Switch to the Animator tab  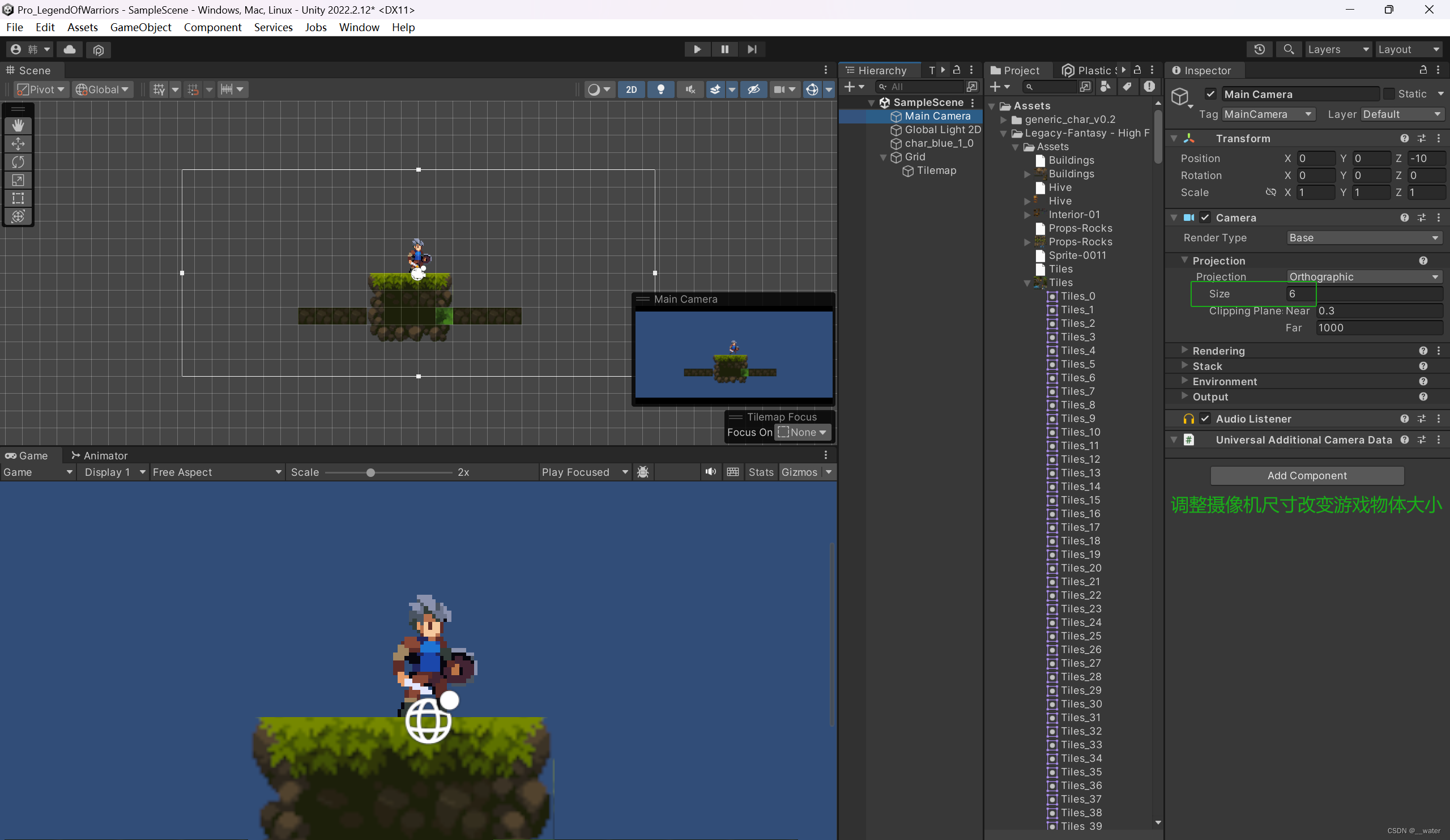point(100,455)
